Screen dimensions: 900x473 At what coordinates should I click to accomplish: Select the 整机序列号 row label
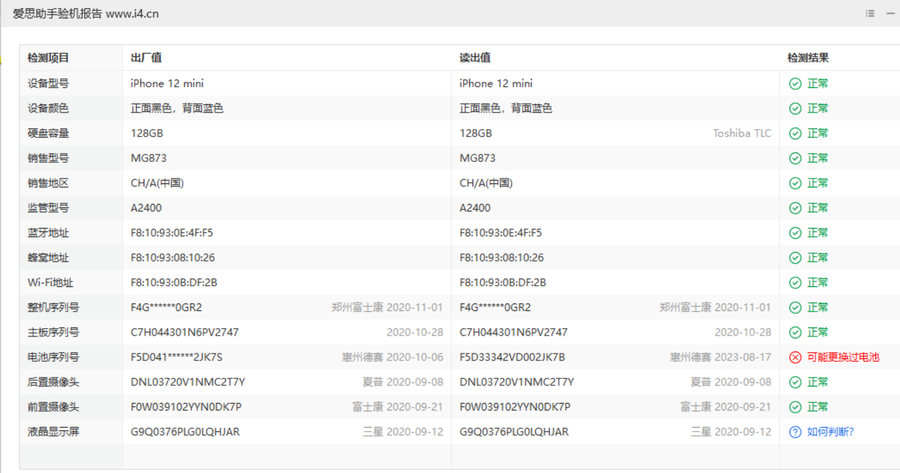(53, 307)
